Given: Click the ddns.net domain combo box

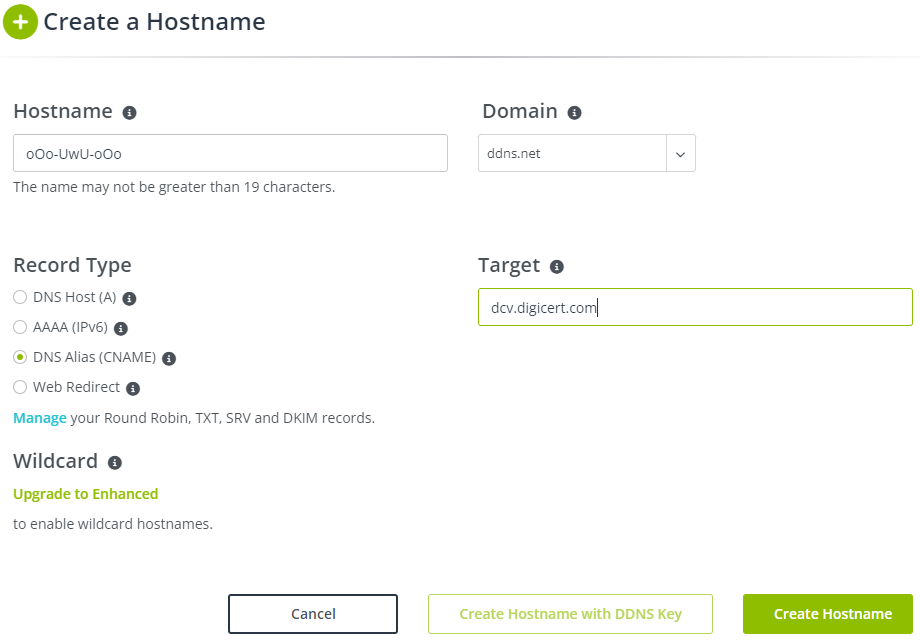Looking at the screenshot, I should [572, 154].
